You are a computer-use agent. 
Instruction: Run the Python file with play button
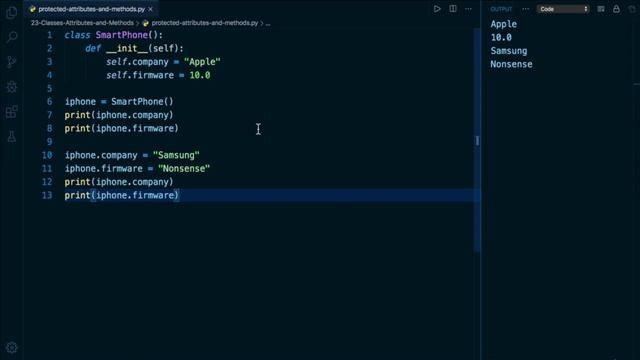click(437, 9)
